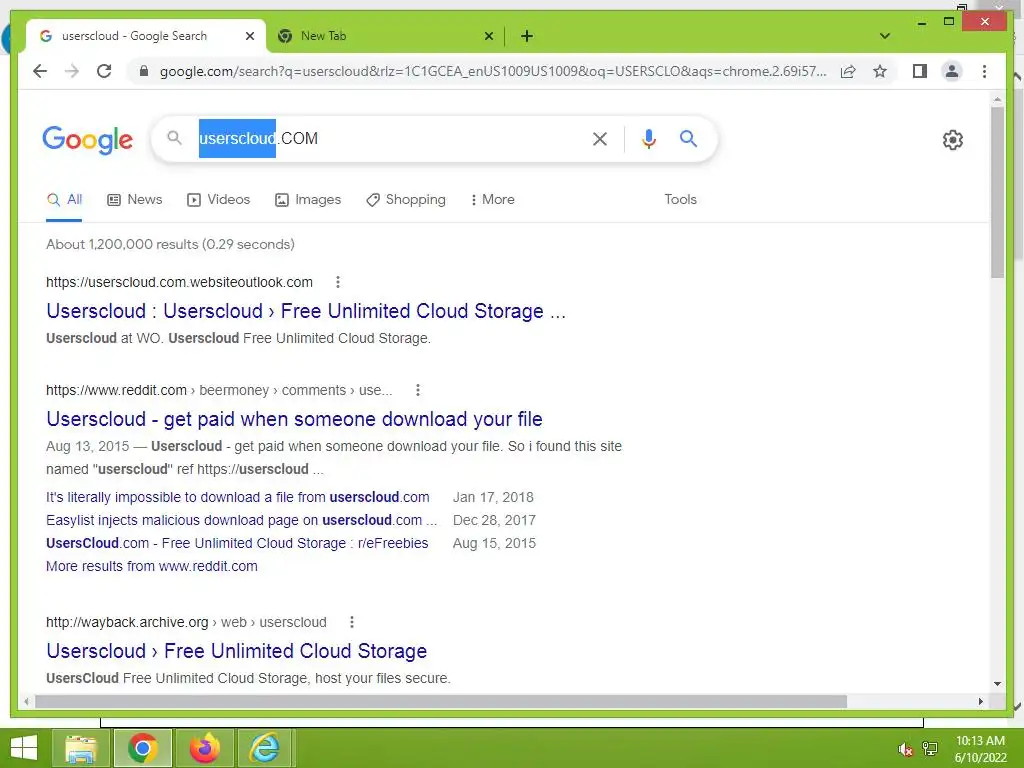Click the browser forward arrow

(x=72, y=71)
